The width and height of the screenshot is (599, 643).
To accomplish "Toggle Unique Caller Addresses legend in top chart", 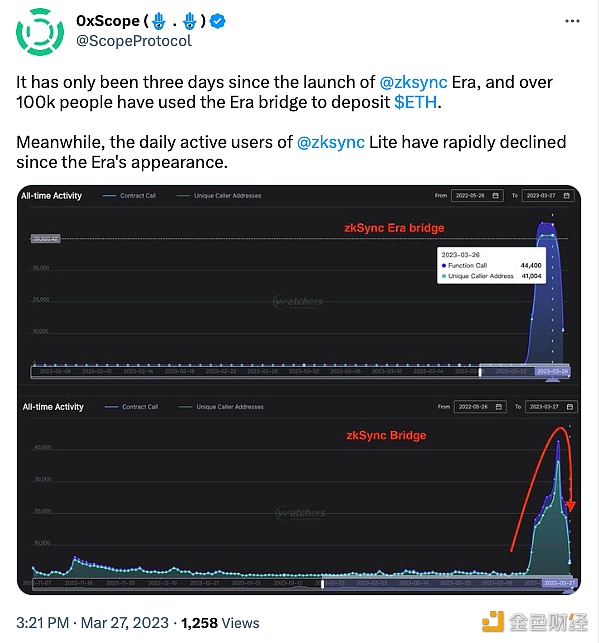I will click(x=219, y=196).
